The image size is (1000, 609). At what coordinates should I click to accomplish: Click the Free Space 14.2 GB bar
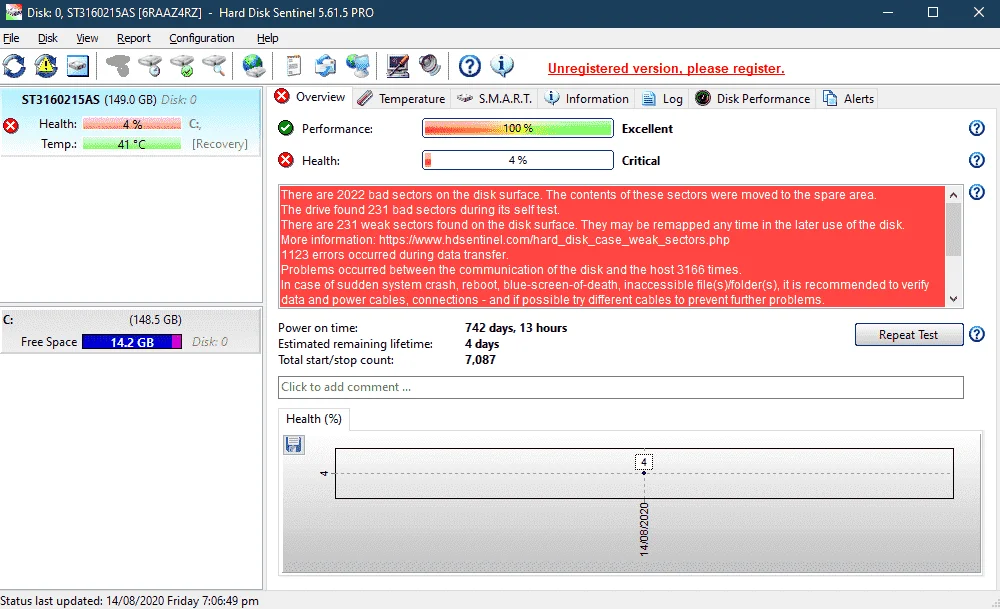point(132,342)
